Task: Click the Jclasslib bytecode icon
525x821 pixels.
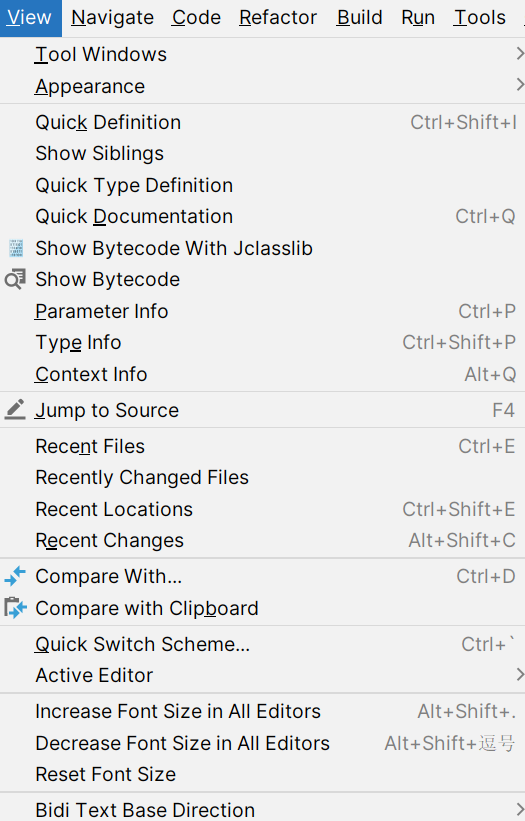Action: coord(16,248)
